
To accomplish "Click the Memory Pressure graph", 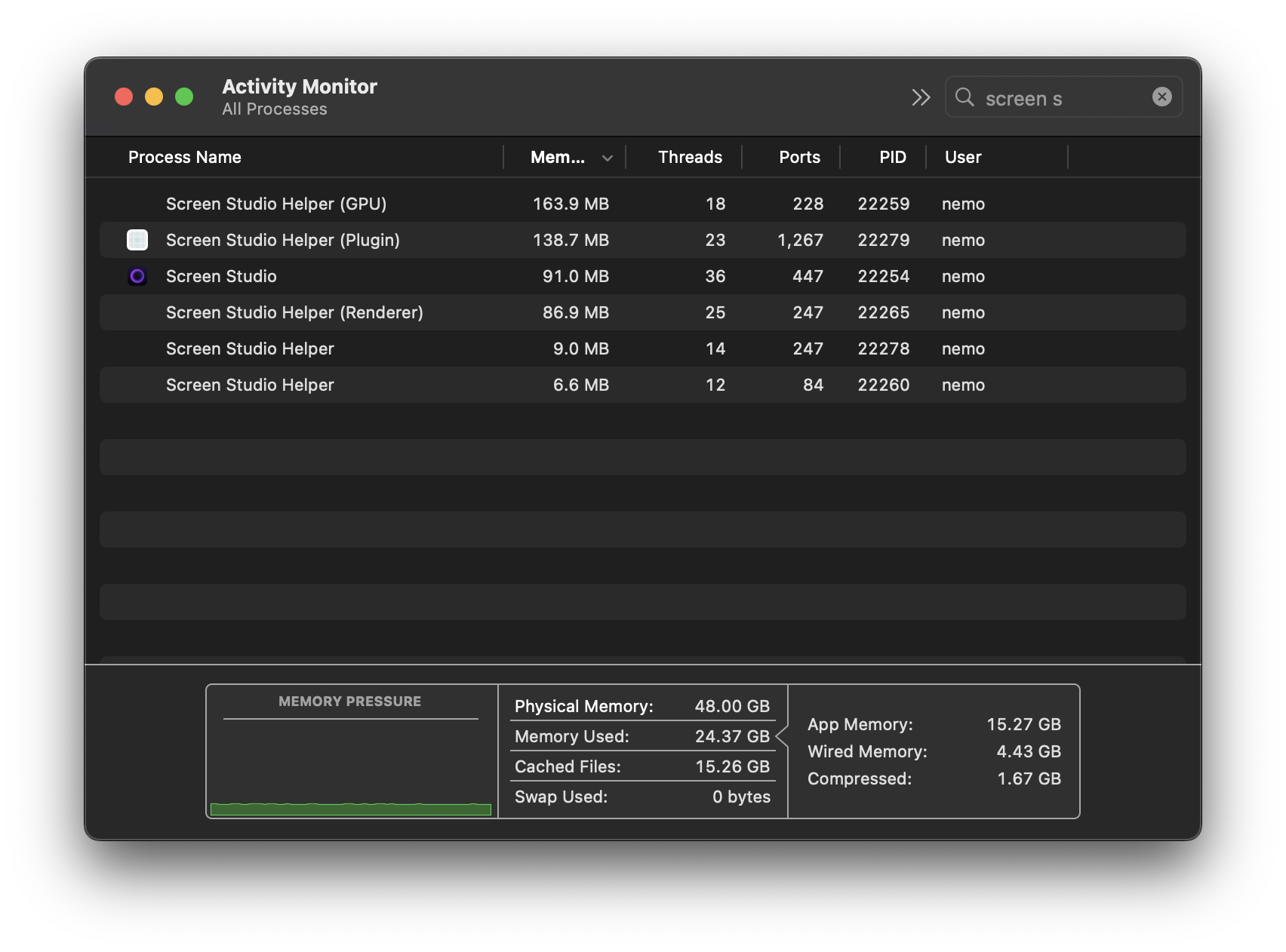I will 351,766.
